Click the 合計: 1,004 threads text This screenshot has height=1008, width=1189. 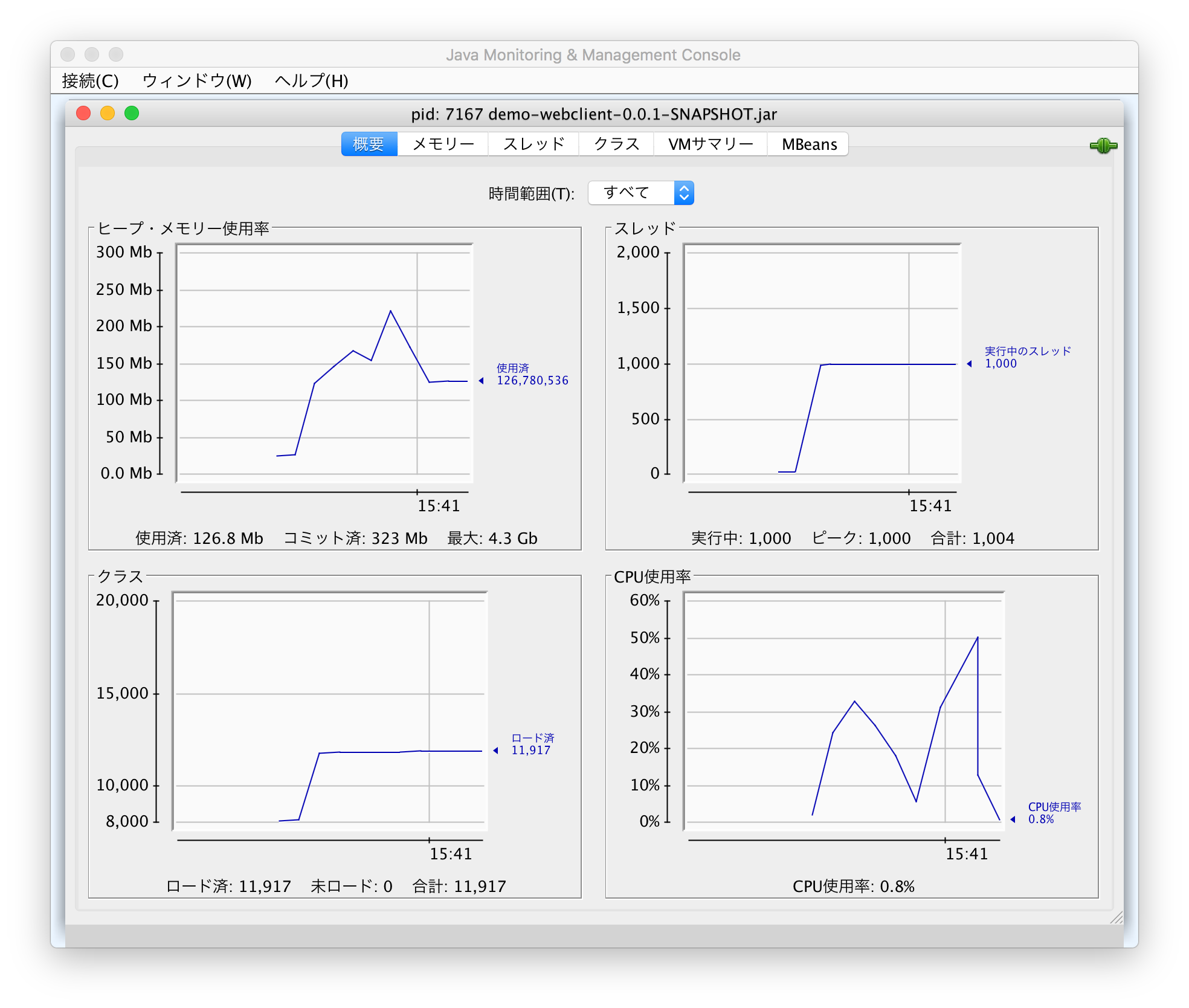(972, 538)
